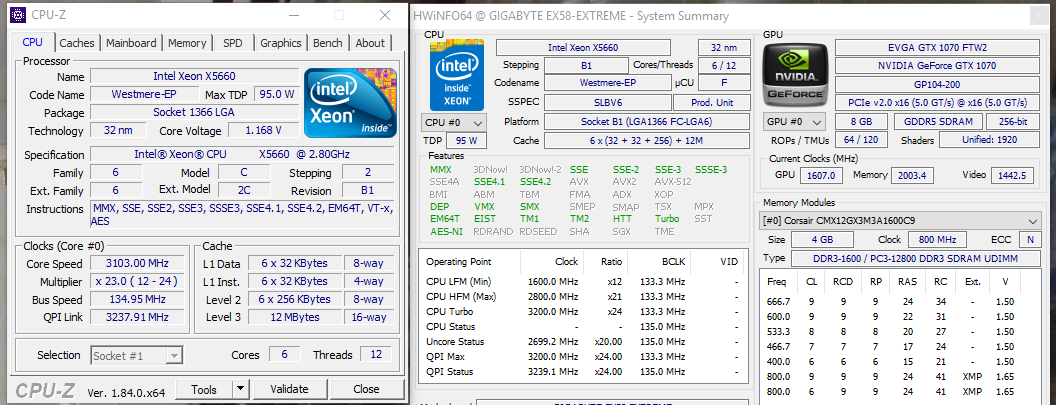This screenshot has width=1056, height=405.
Task: Click the Cores/Threads value 6 / 12
Action: [723, 65]
